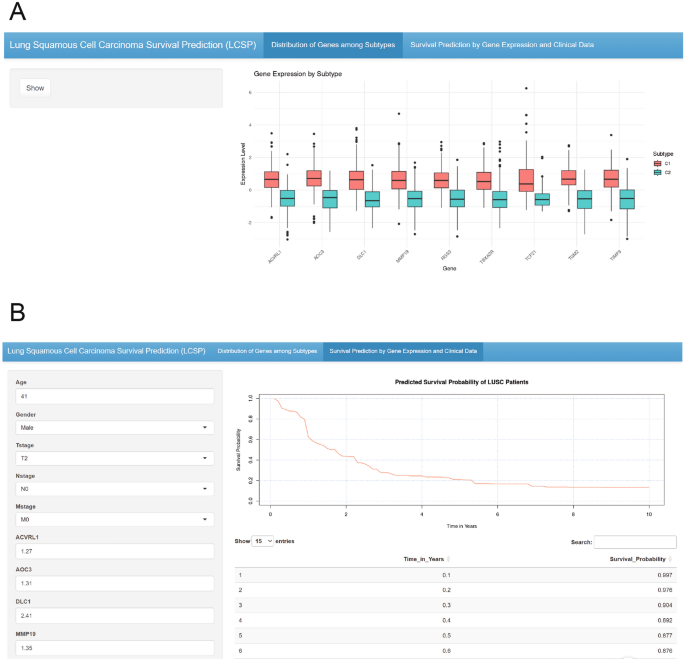Click the LCSP app title in panel B
685x661 pixels.
[x=107, y=351]
